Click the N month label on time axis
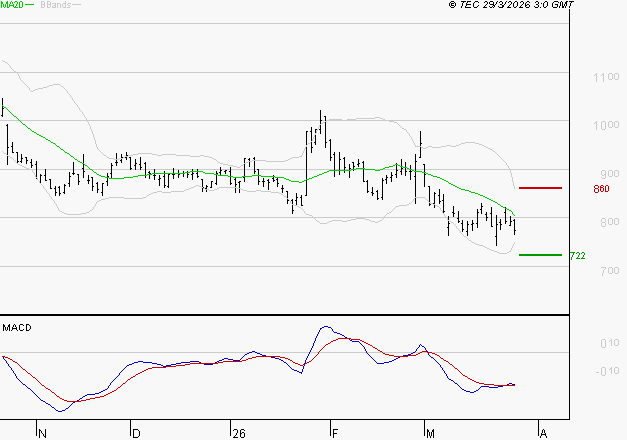 point(42,434)
